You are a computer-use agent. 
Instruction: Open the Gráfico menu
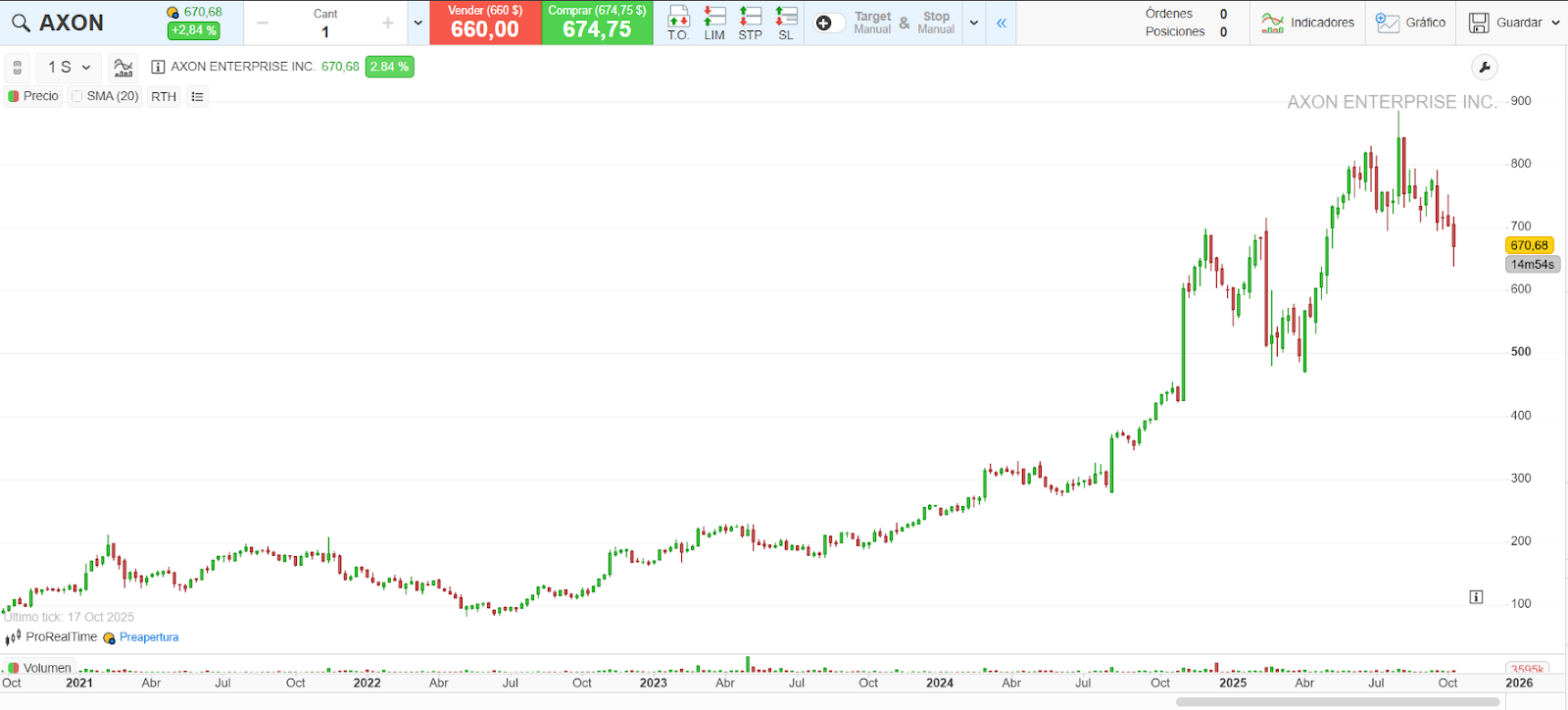click(1410, 23)
